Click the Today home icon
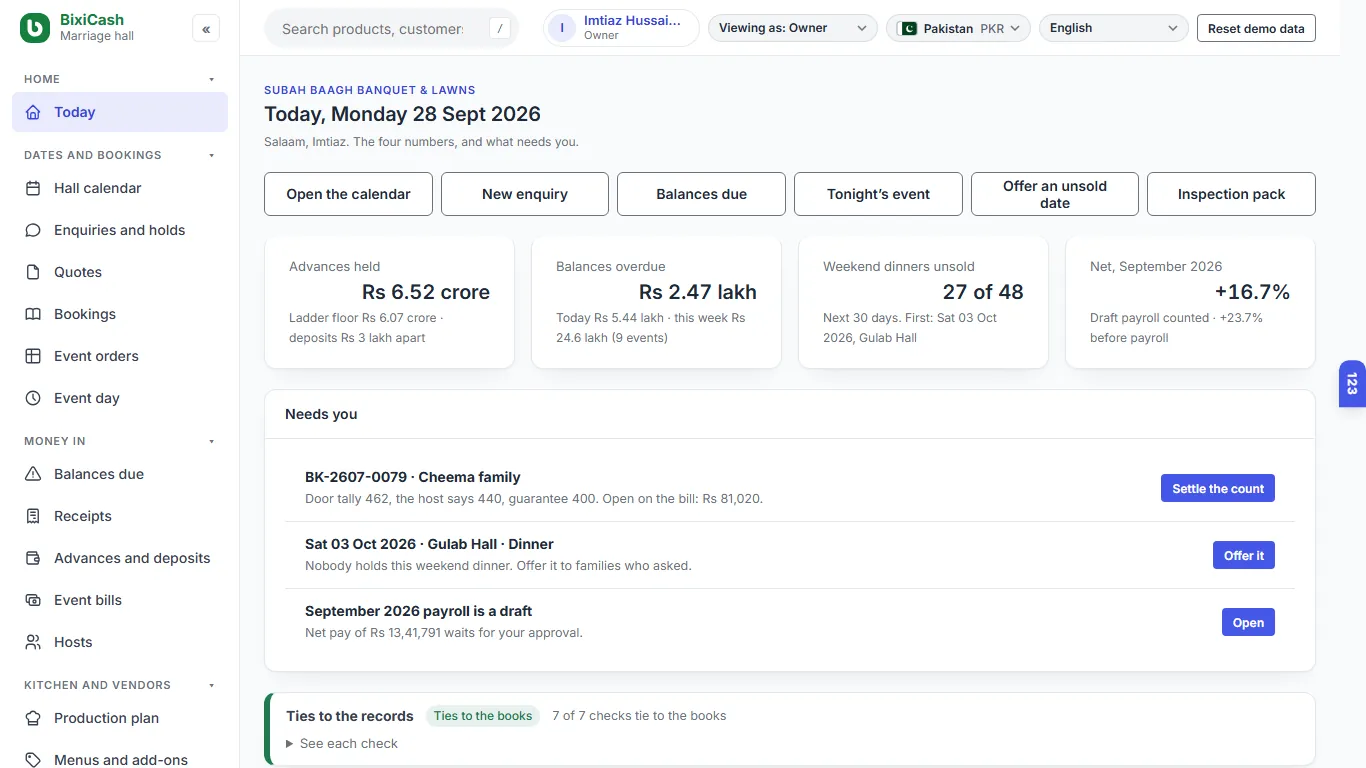This screenshot has width=1366, height=768. pyautogui.click(x=33, y=112)
